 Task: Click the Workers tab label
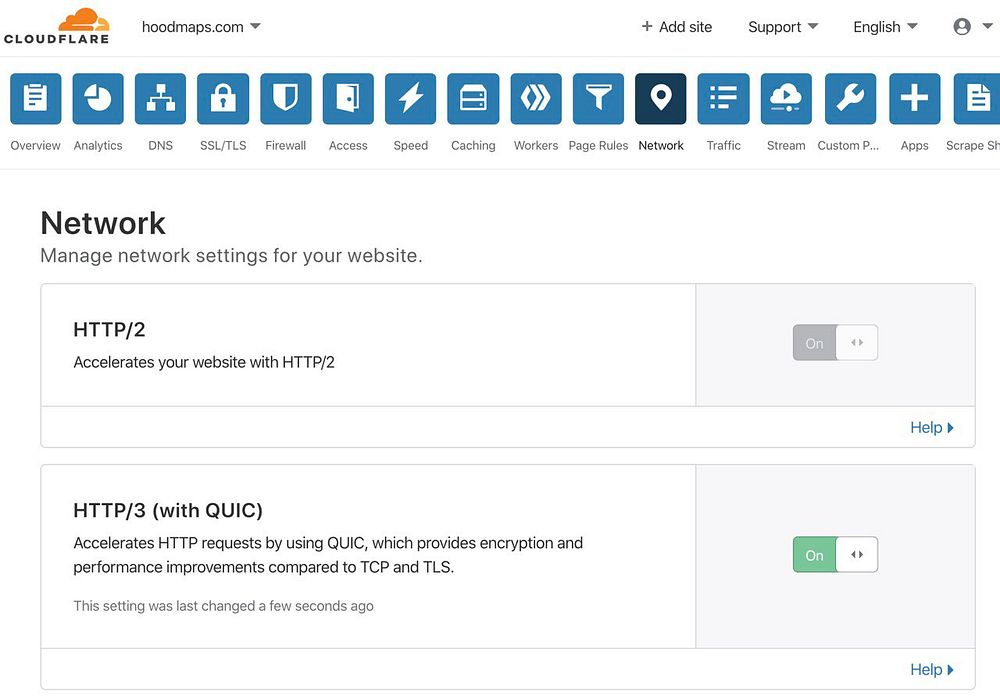(536, 145)
